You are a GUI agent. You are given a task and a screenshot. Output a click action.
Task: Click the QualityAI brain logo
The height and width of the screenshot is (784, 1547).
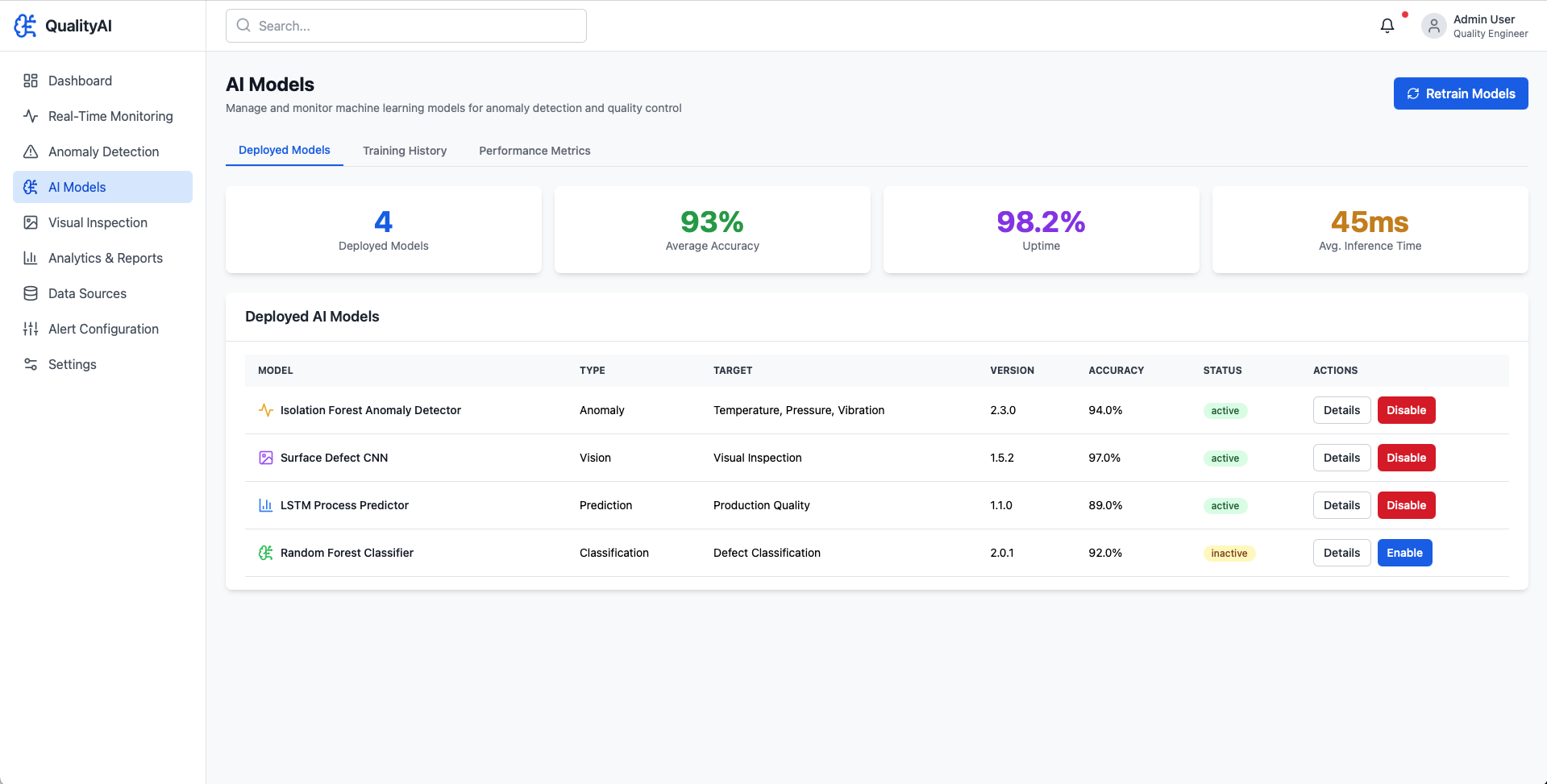[26, 26]
